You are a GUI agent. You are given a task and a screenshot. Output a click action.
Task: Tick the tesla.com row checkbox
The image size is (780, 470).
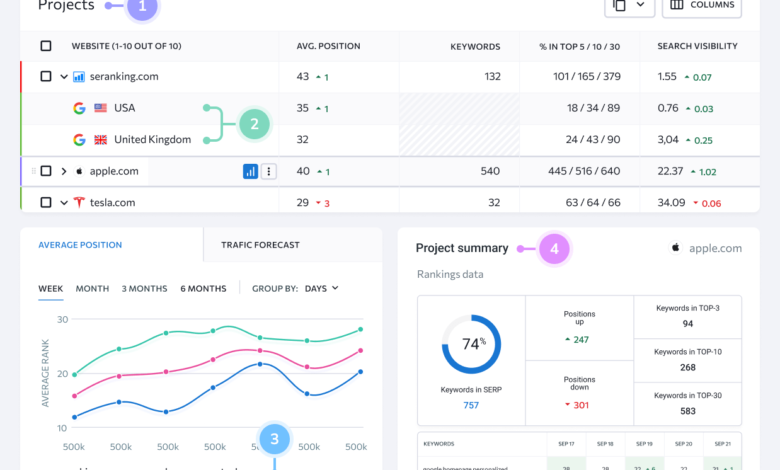tap(46, 202)
